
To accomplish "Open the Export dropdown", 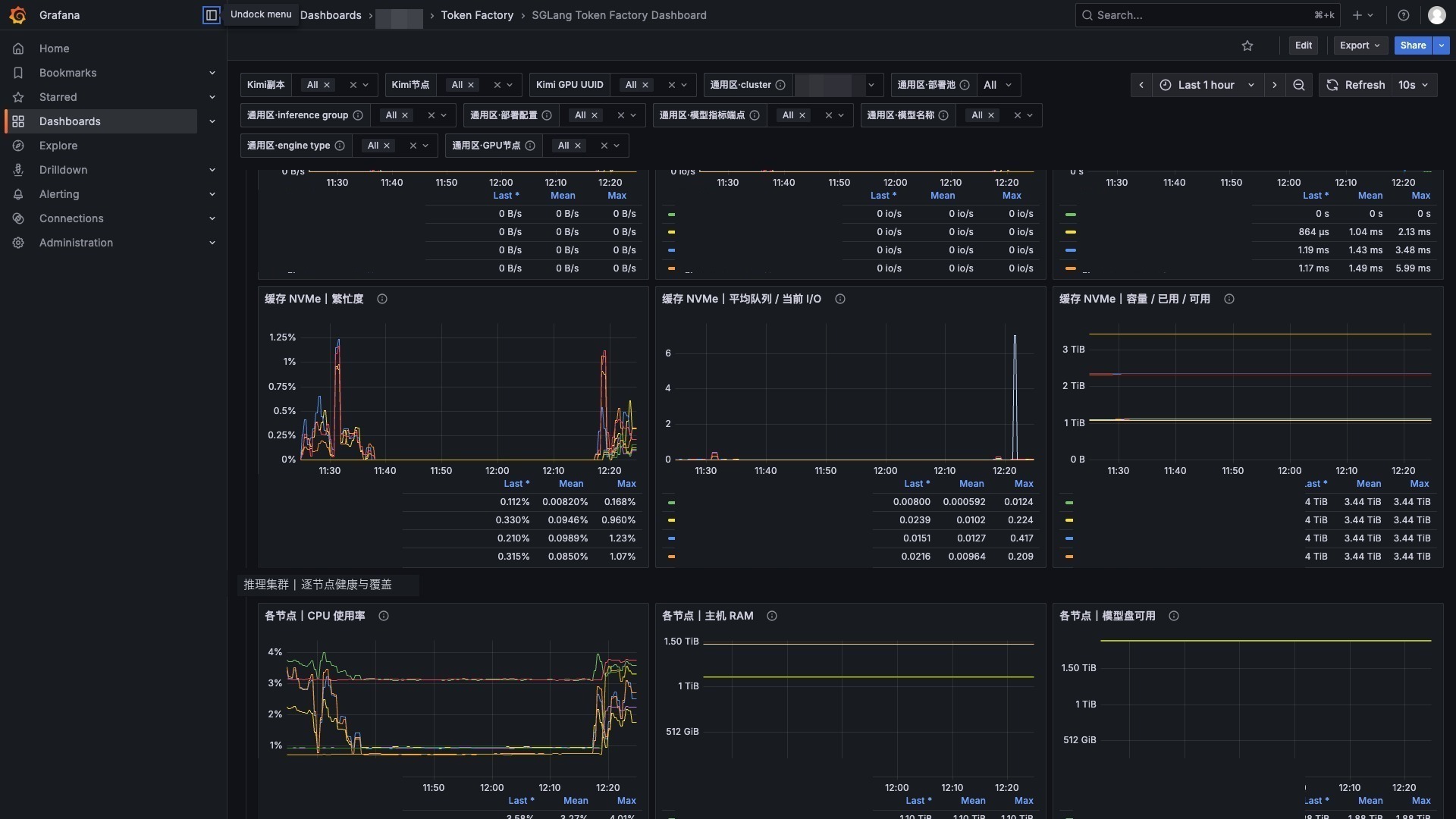I will tap(1360, 45).
